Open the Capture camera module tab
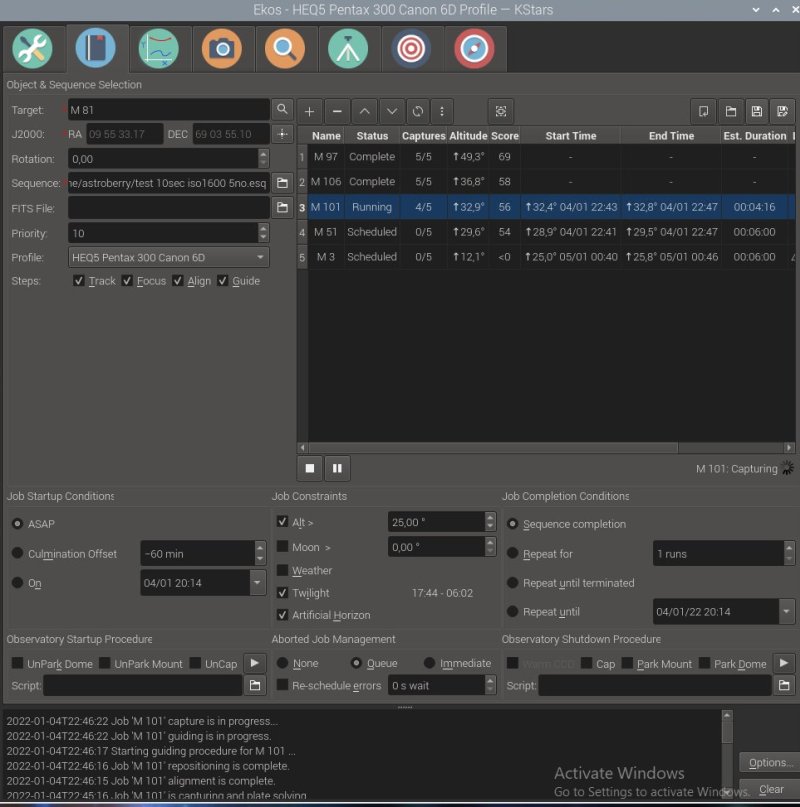This screenshot has height=807, width=800. tap(222, 49)
